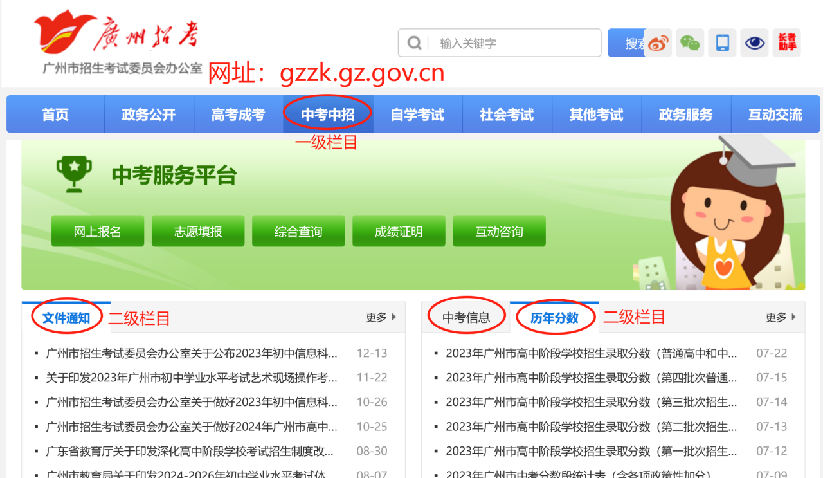Click the 中考服务平台 trophy icon

(x=74, y=174)
